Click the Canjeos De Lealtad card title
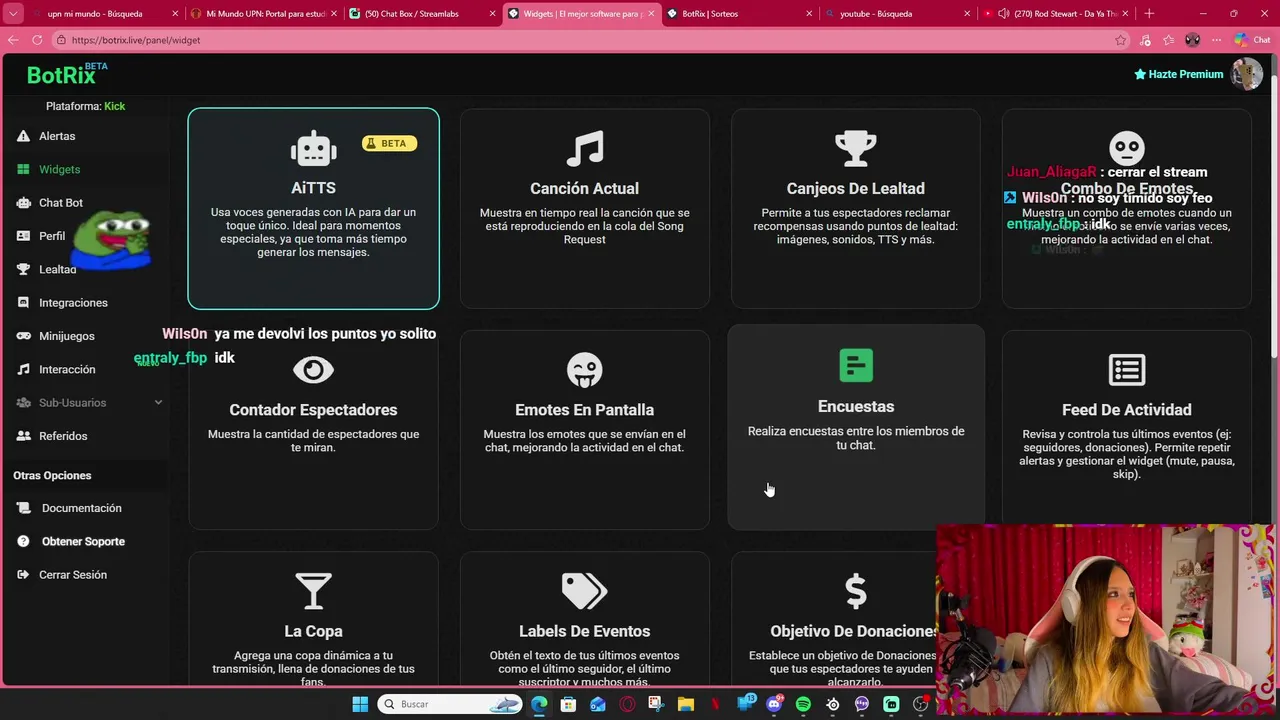This screenshot has height=720, width=1280. [855, 188]
